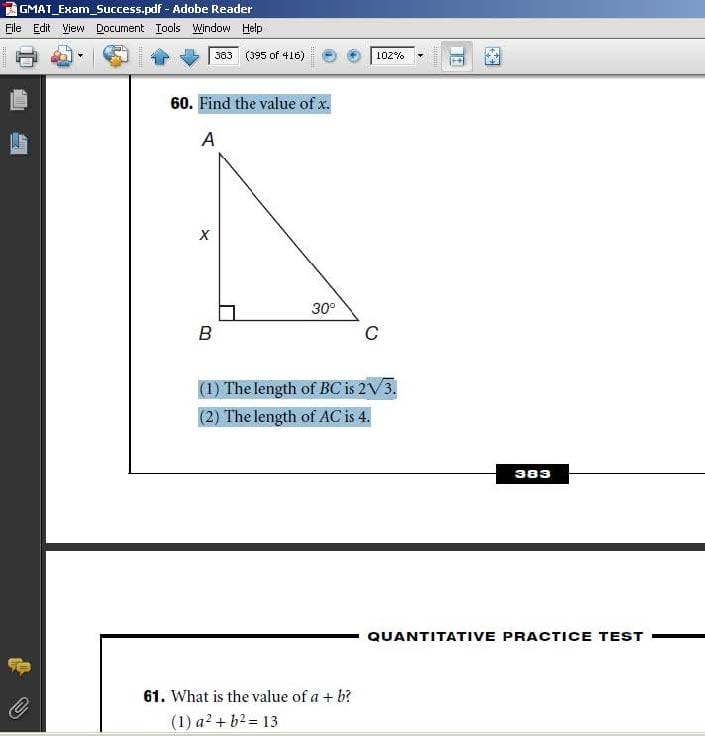Toggle the fit one full page icon
This screenshot has height=736, width=705.
point(492,56)
